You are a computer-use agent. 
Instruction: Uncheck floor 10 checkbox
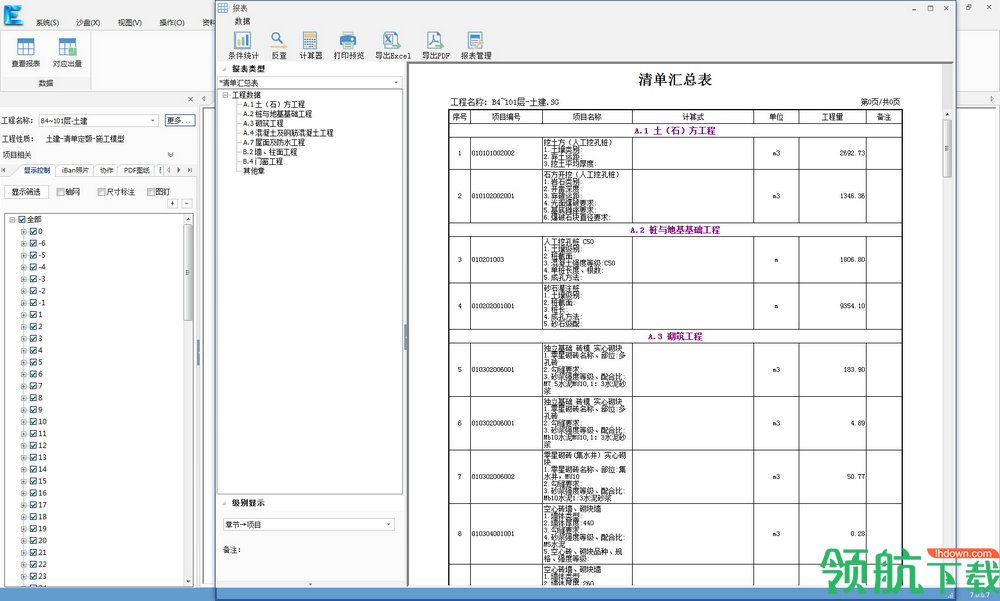click(x=33, y=422)
